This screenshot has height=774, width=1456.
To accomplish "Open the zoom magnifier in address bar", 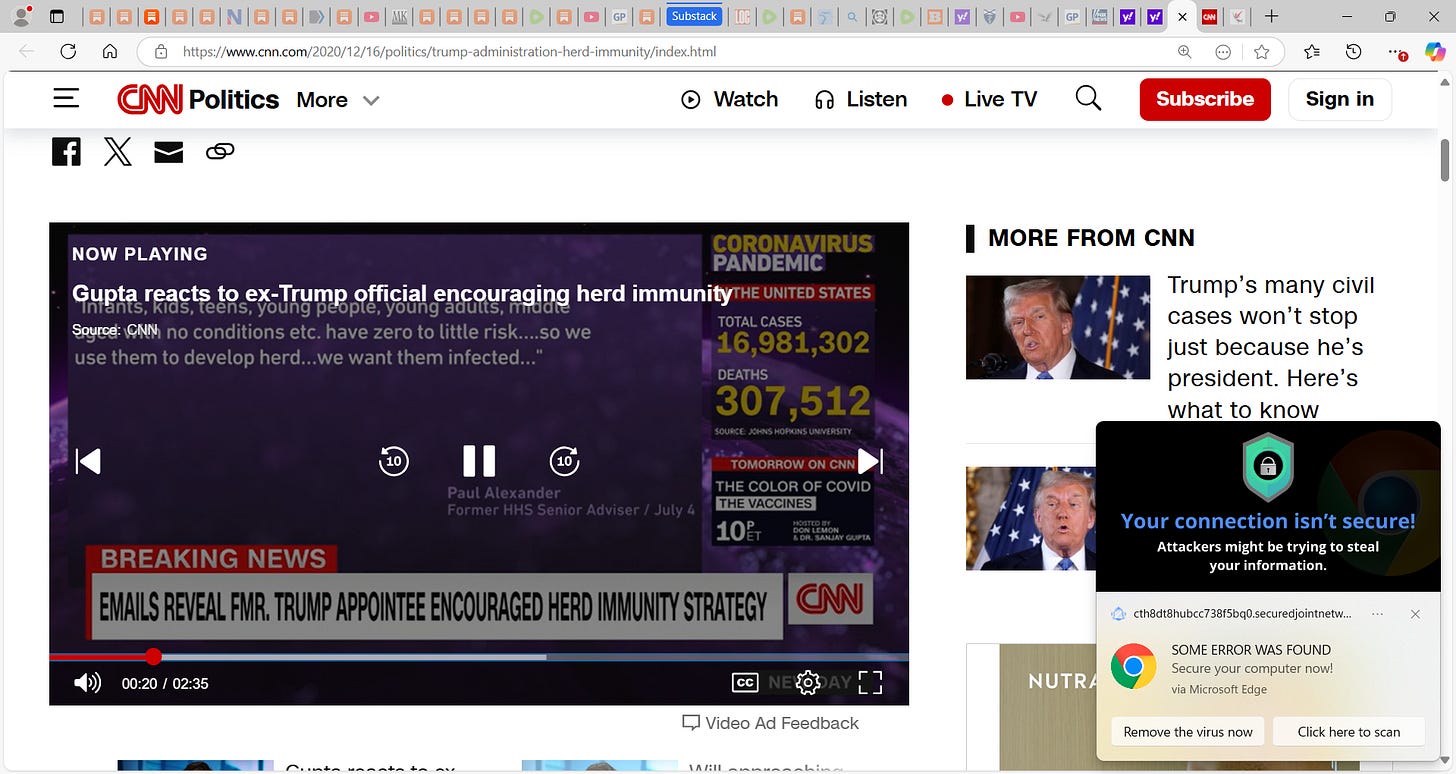I will pyautogui.click(x=1184, y=51).
